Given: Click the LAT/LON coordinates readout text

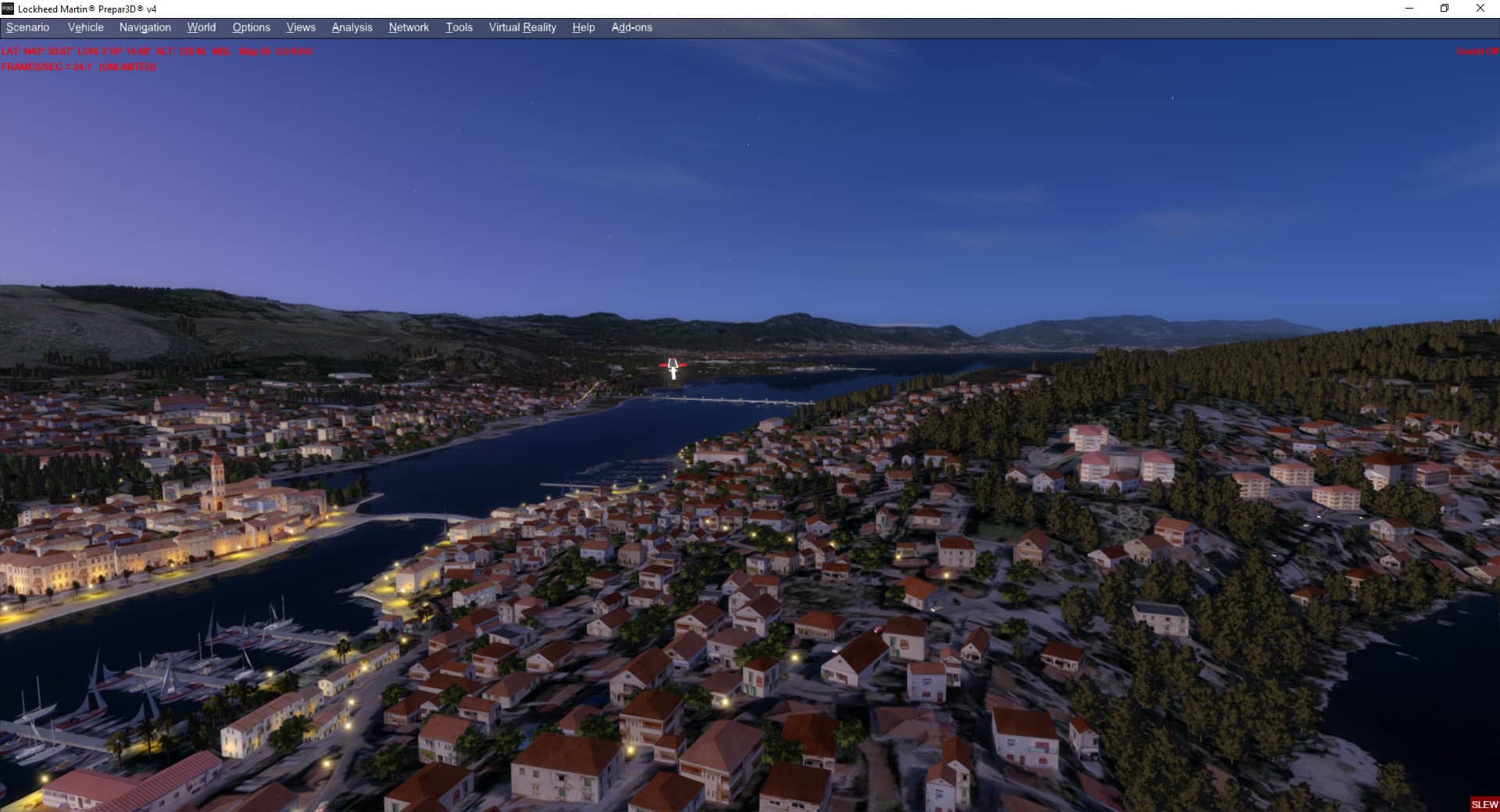Looking at the screenshot, I should pos(156,52).
